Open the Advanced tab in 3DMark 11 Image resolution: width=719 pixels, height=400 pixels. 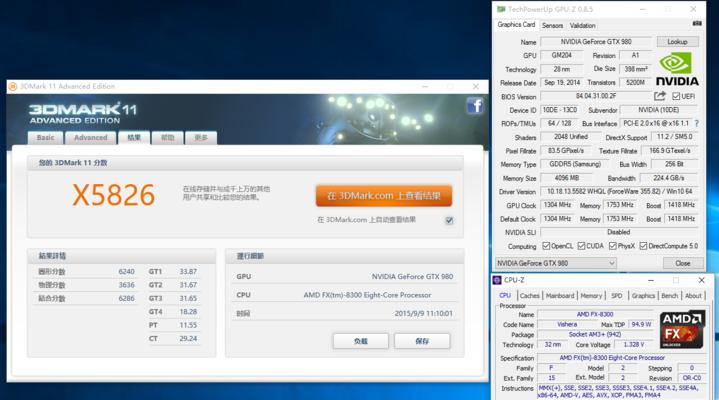click(90, 138)
